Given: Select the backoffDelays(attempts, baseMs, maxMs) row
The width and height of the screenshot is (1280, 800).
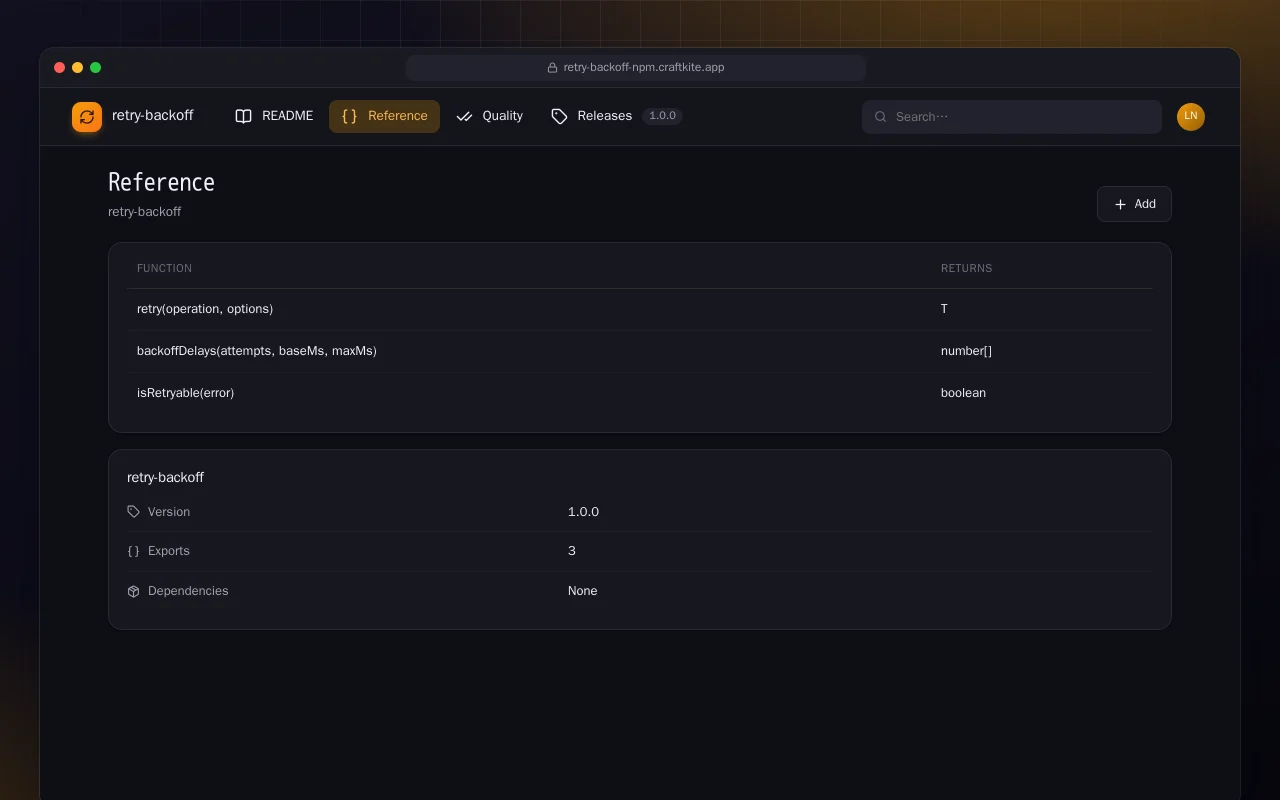Looking at the screenshot, I should pos(640,351).
